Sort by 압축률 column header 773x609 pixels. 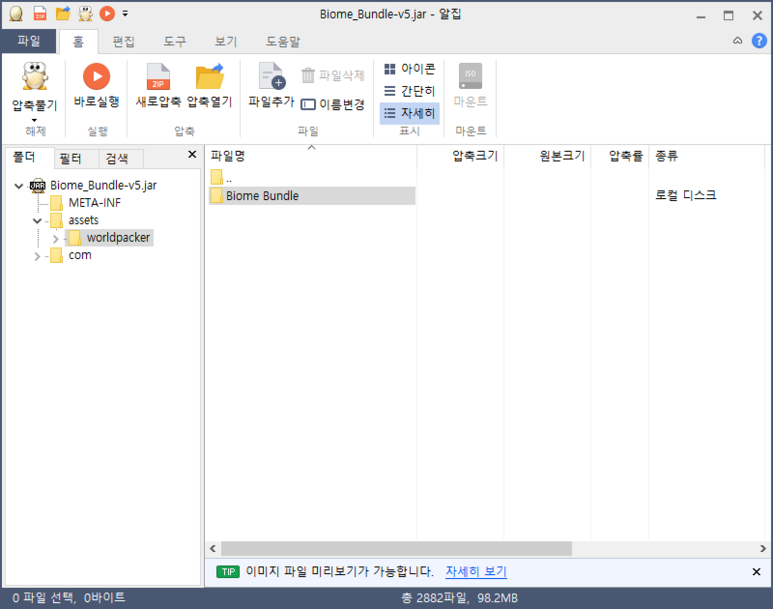(x=620, y=156)
